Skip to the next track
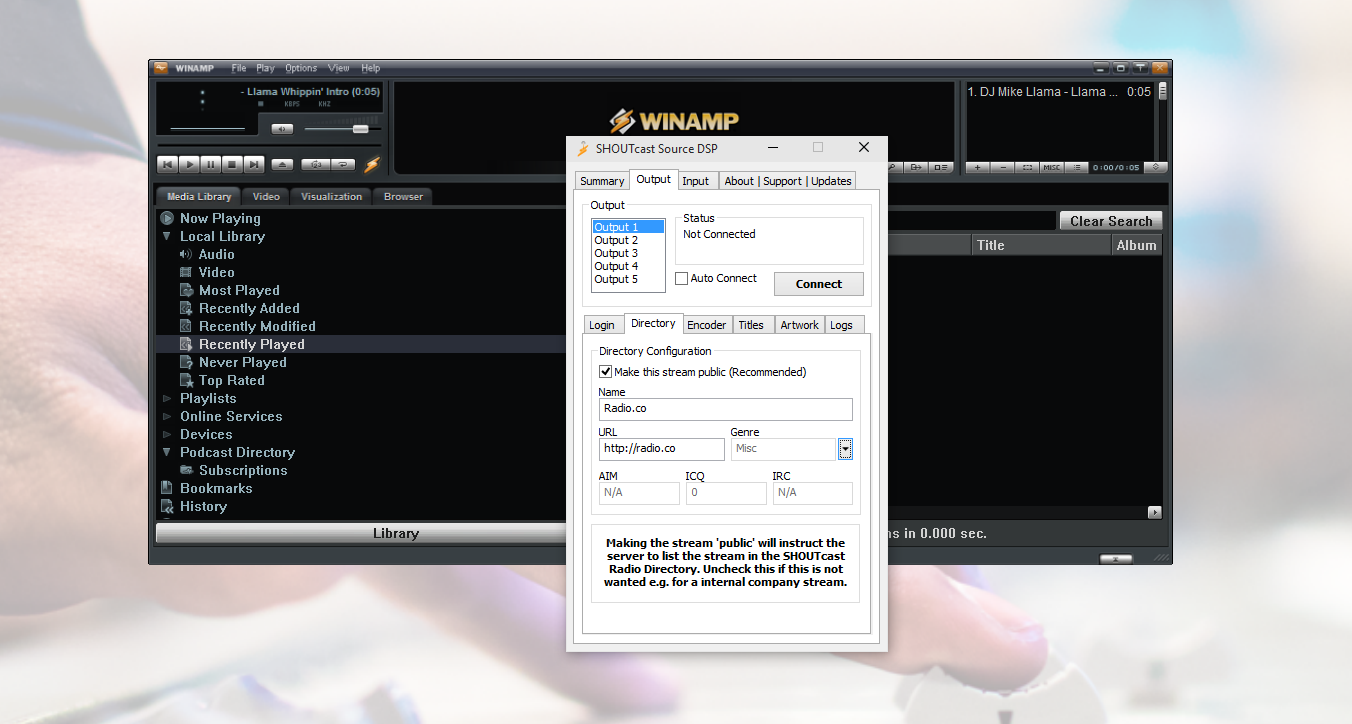Screen dimensions: 1352x724 pyautogui.click(x=254, y=164)
